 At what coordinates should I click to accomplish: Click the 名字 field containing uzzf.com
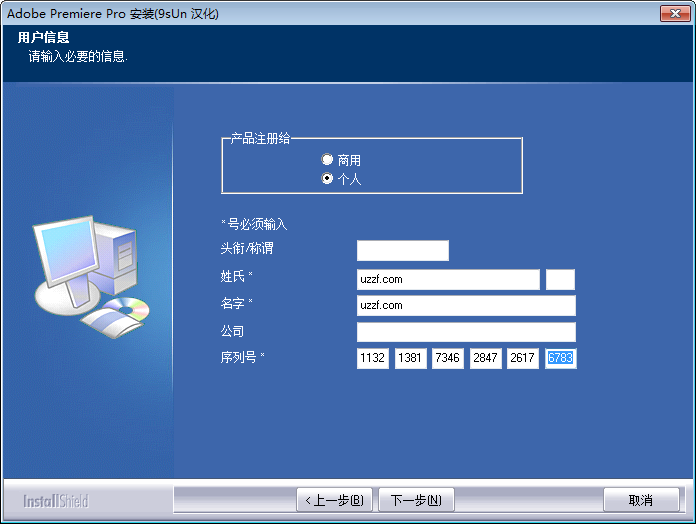[x=466, y=306]
